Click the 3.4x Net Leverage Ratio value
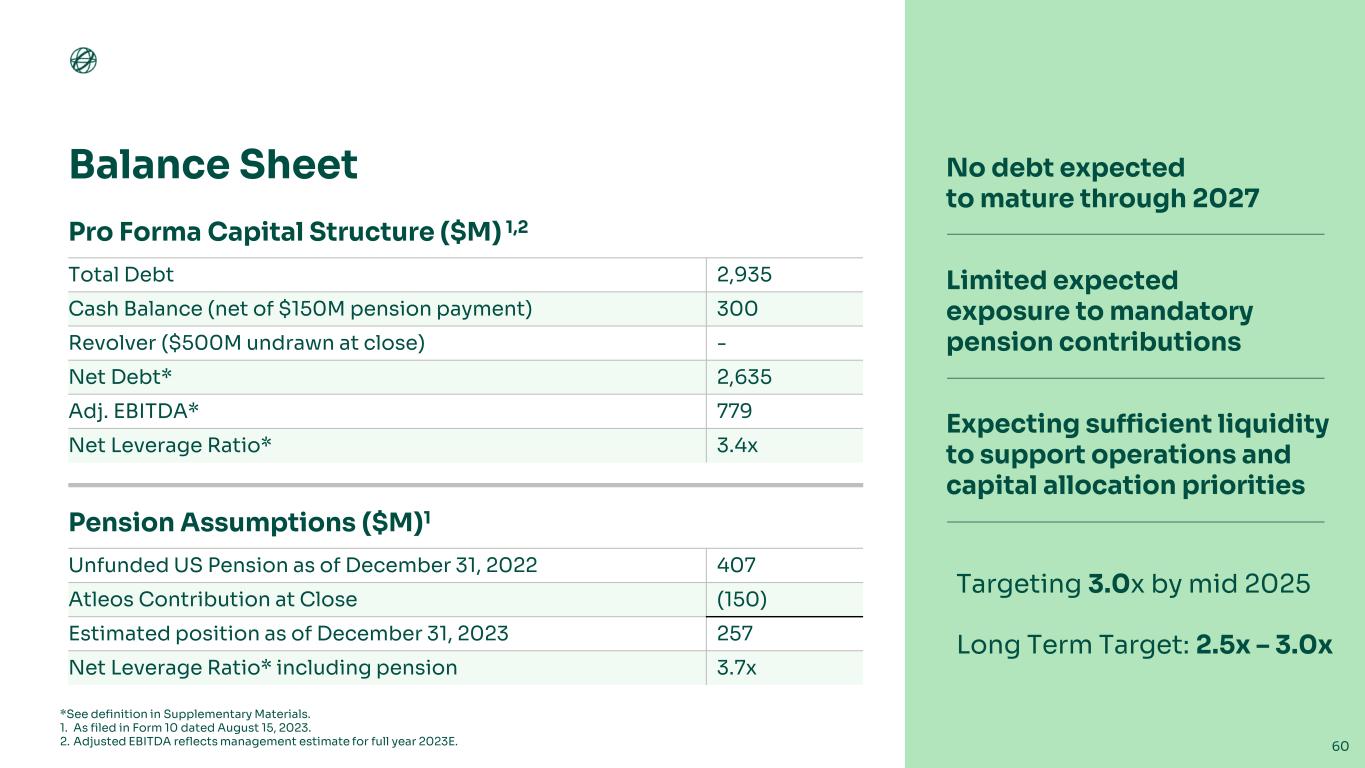 [737, 444]
